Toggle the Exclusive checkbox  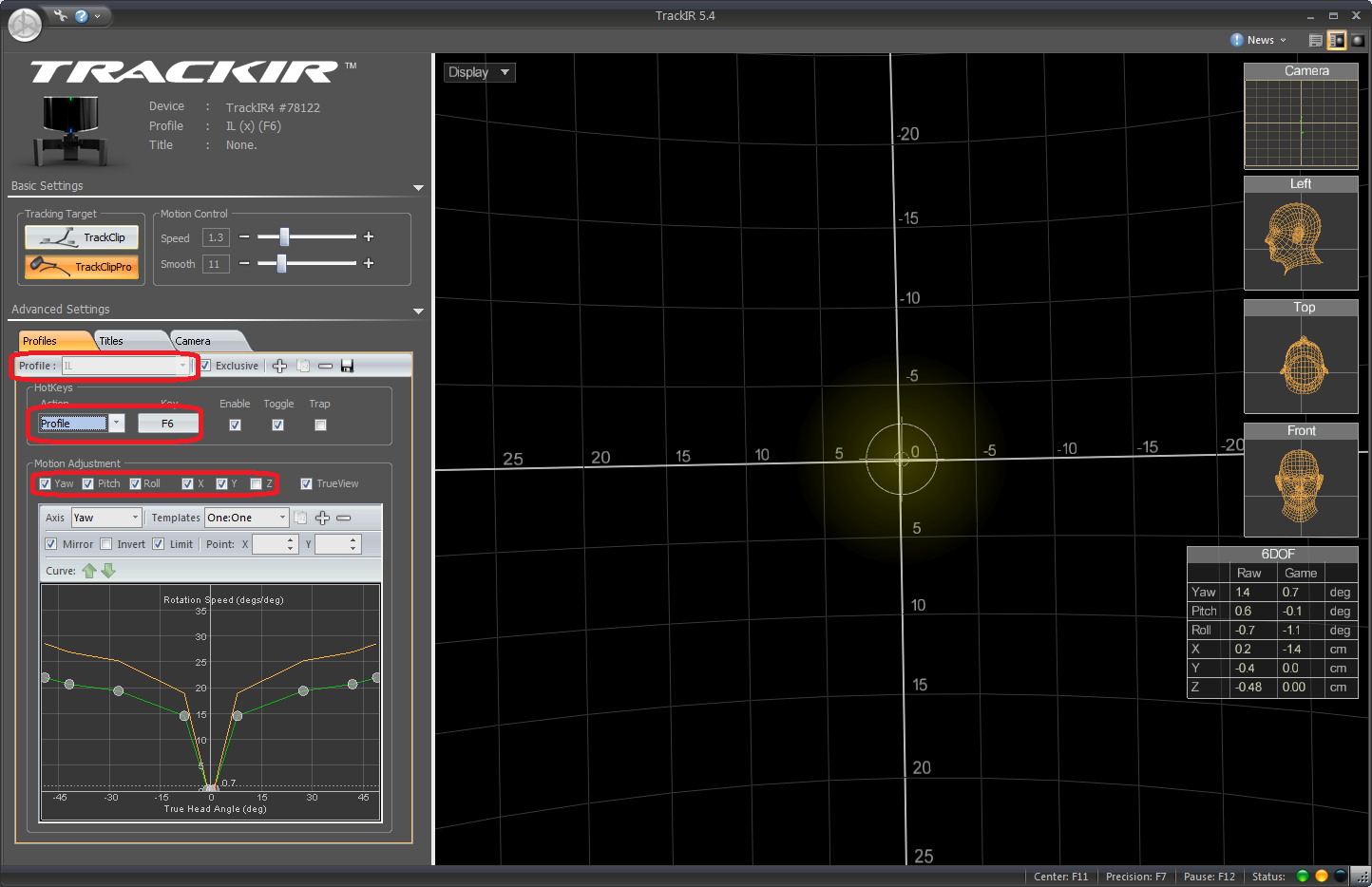(x=205, y=366)
